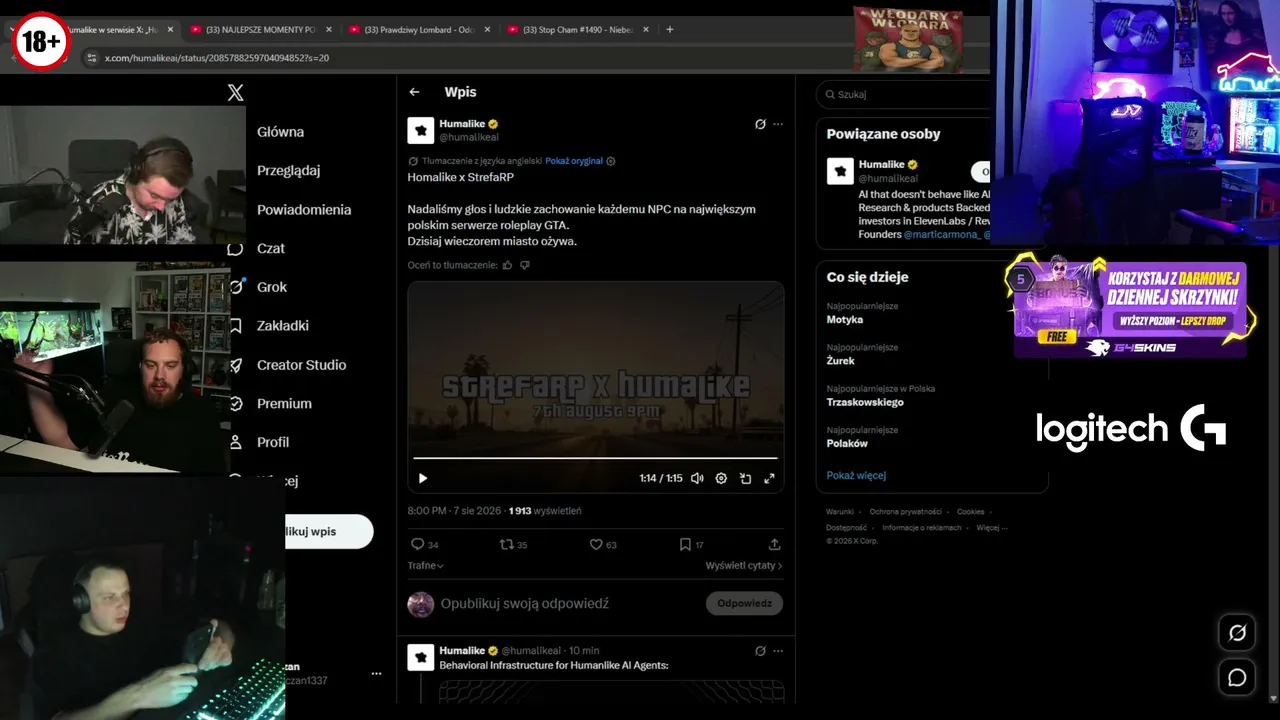
Task: Open account menu dots near czan1337
Action: (x=376, y=674)
